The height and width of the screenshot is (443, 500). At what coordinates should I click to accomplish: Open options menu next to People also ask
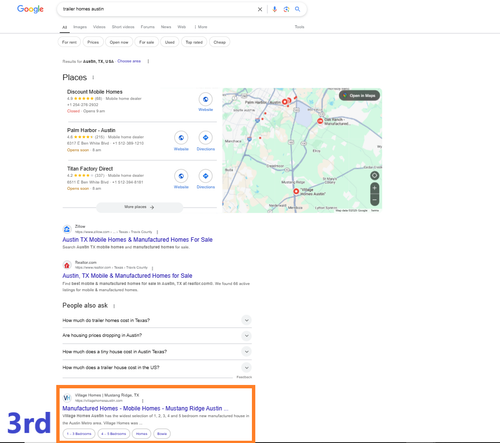[x=114, y=306]
